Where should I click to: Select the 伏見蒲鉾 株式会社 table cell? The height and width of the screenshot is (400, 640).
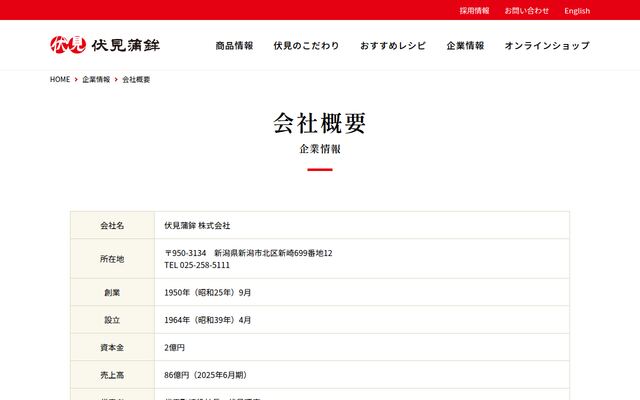click(x=362, y=225)
